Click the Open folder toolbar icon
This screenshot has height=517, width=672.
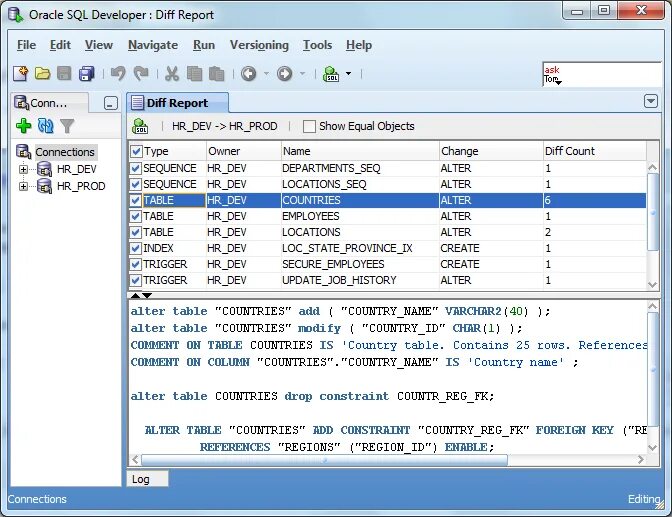42,74
